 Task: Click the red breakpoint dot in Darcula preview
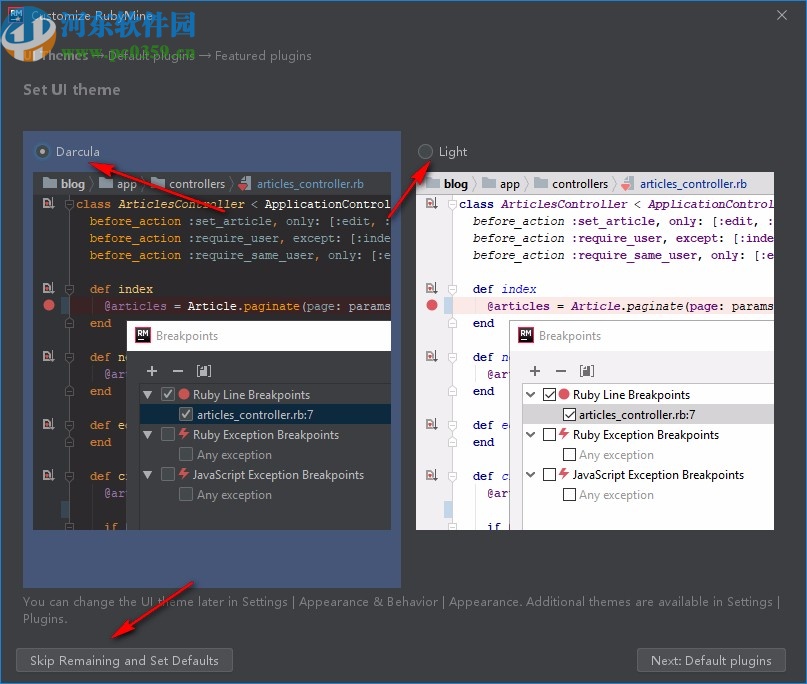click(49, 305)
